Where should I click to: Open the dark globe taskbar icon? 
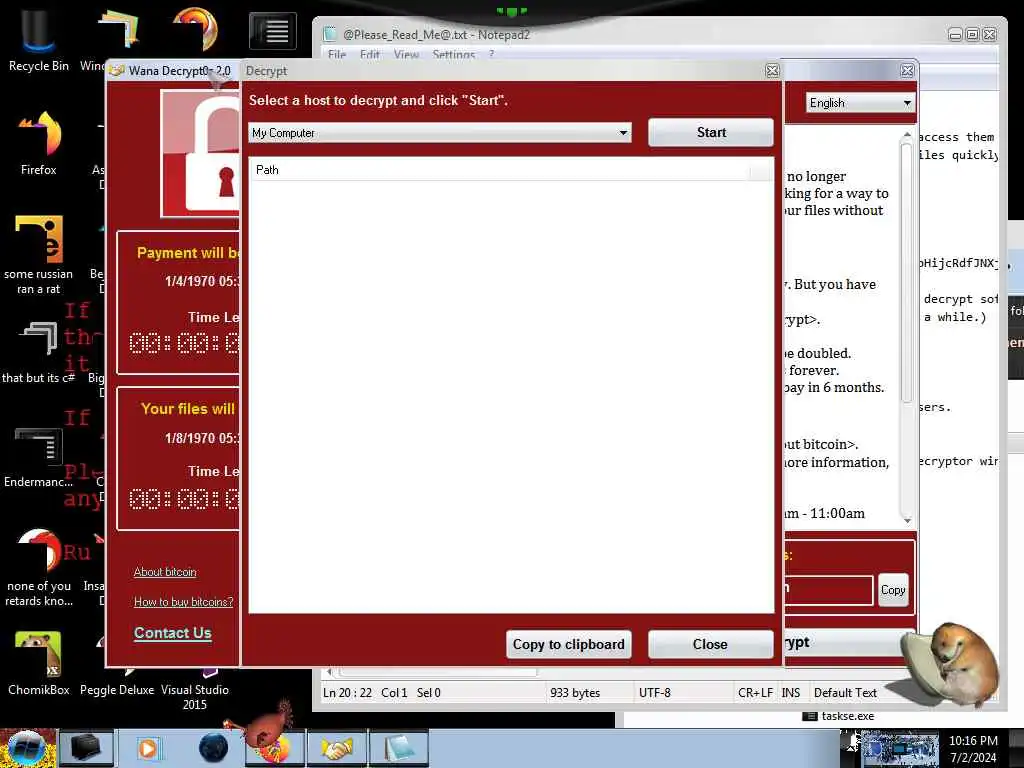pyautogui.click(x=213, y=748)
